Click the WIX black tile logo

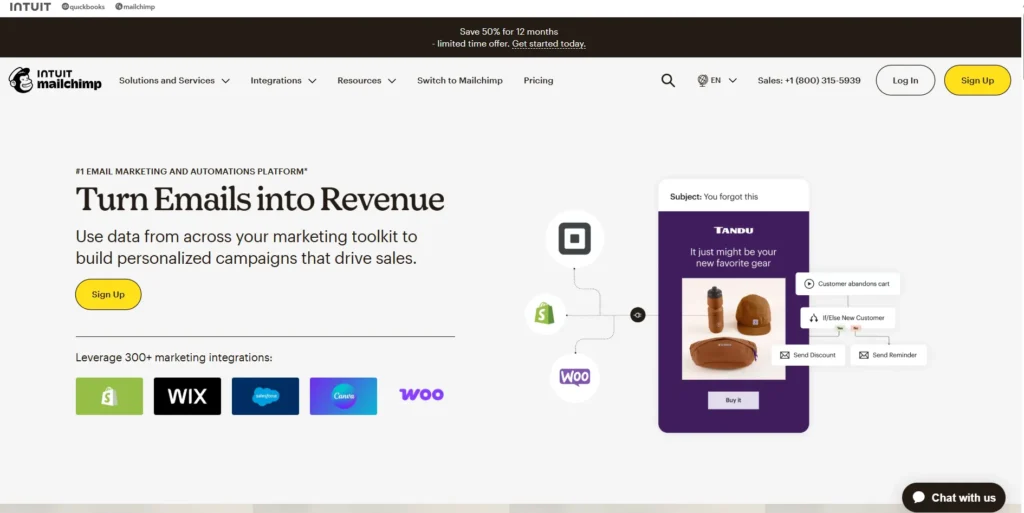point(187,396)
